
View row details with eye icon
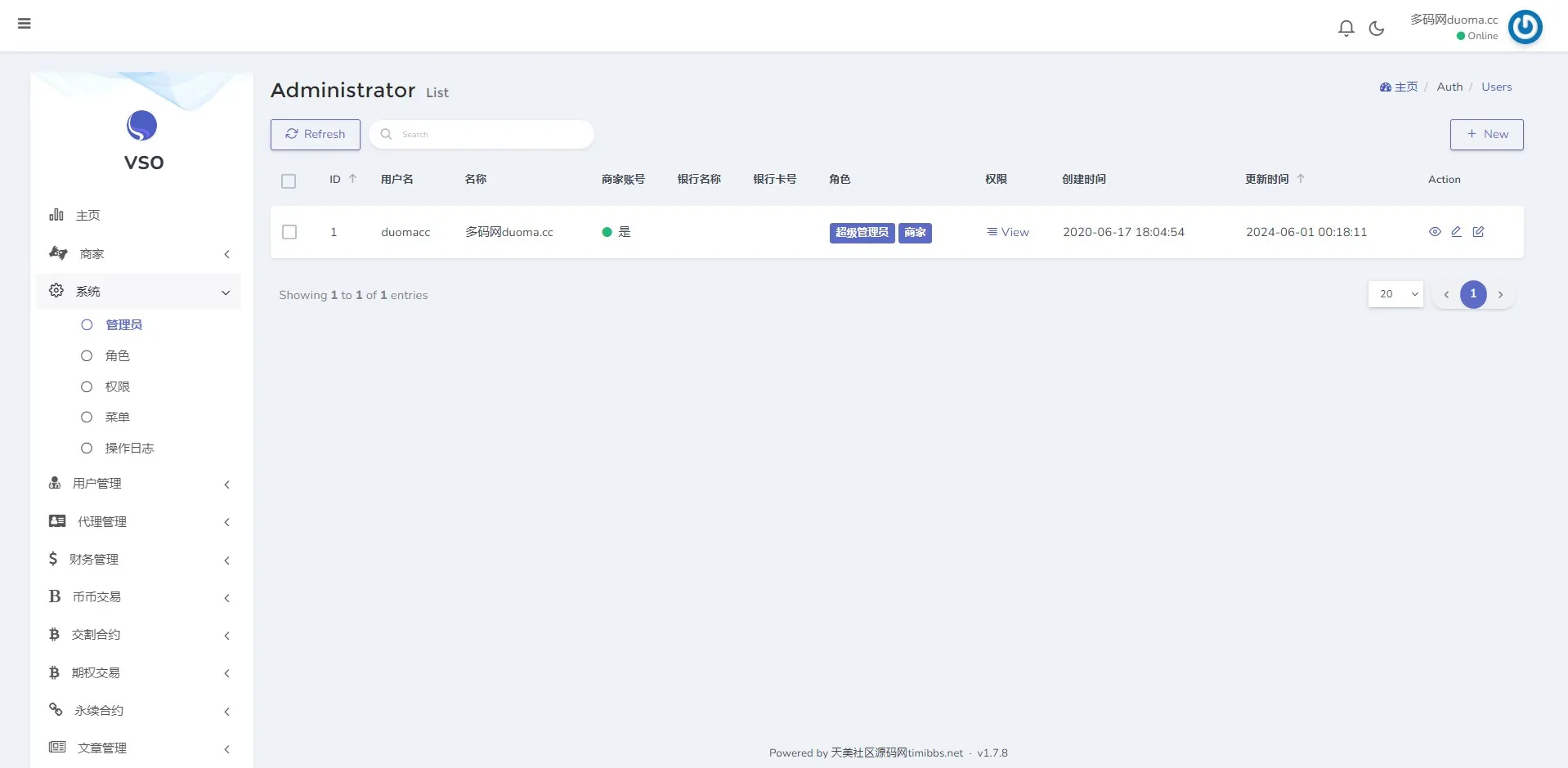tap(1435, 232)
